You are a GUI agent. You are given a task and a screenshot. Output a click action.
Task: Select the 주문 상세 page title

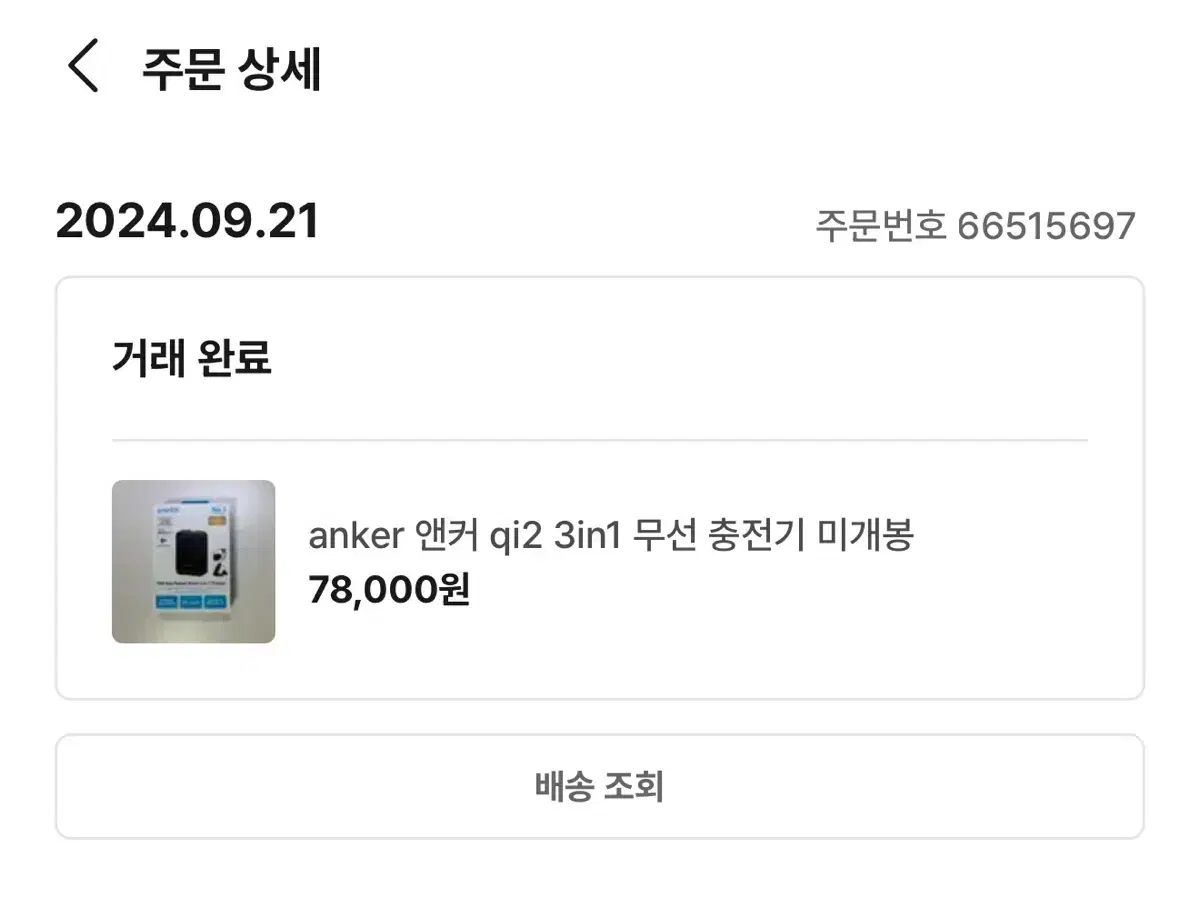(231, 68)
